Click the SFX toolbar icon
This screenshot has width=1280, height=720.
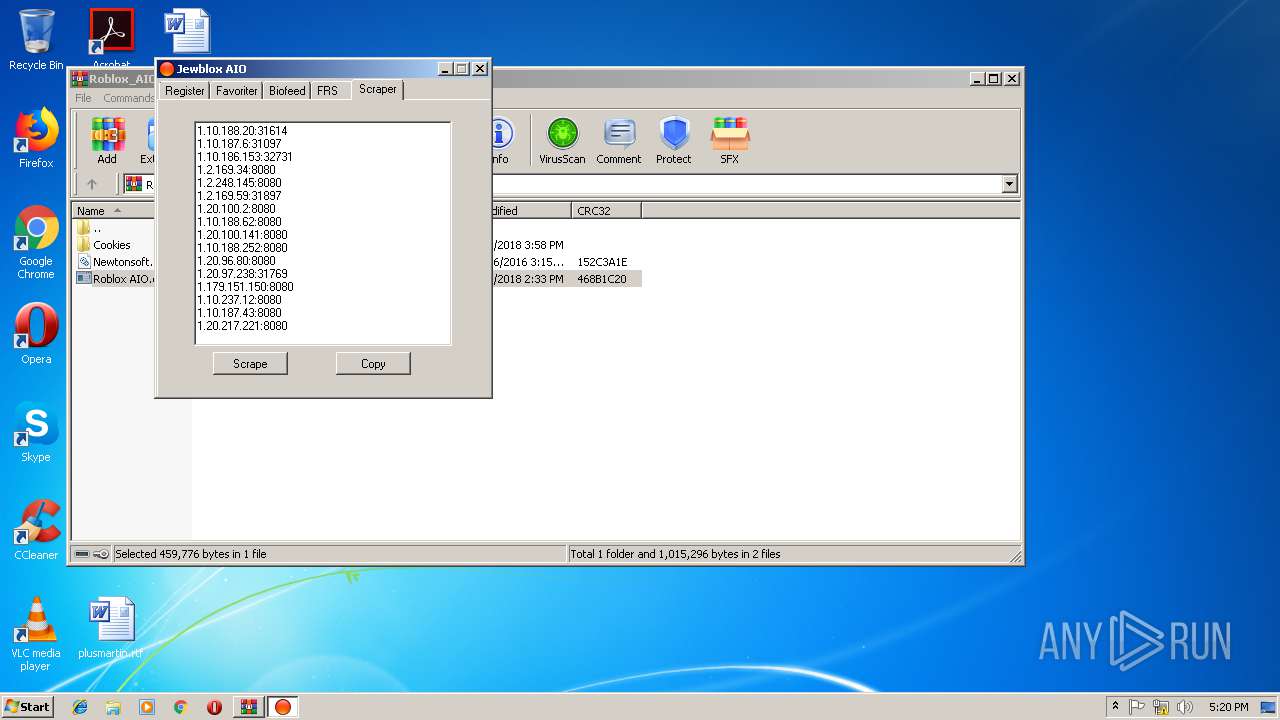click(730, 140)
